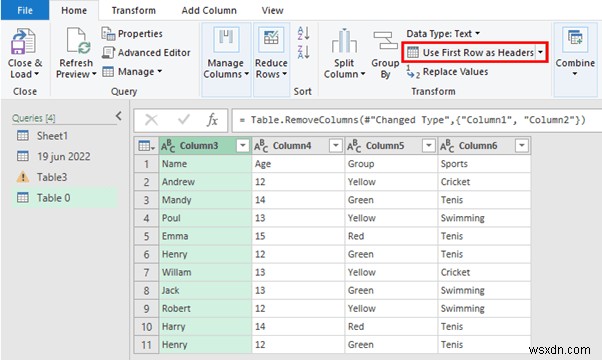
Task: Switch to the Home tab
Action: coord(74,10)
